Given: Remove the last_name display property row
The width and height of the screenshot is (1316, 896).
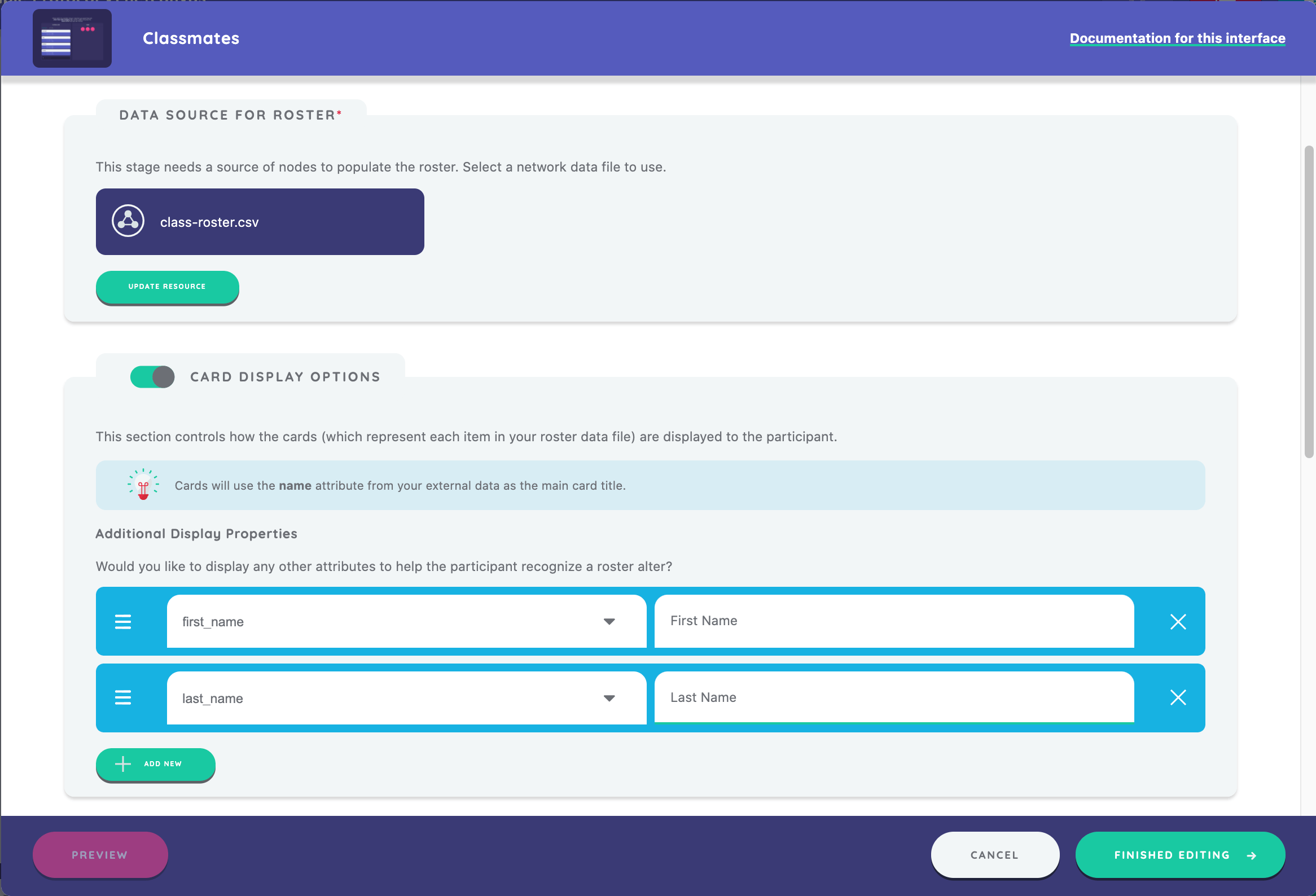Looking at the screenshot, I should coord(1178,698).
